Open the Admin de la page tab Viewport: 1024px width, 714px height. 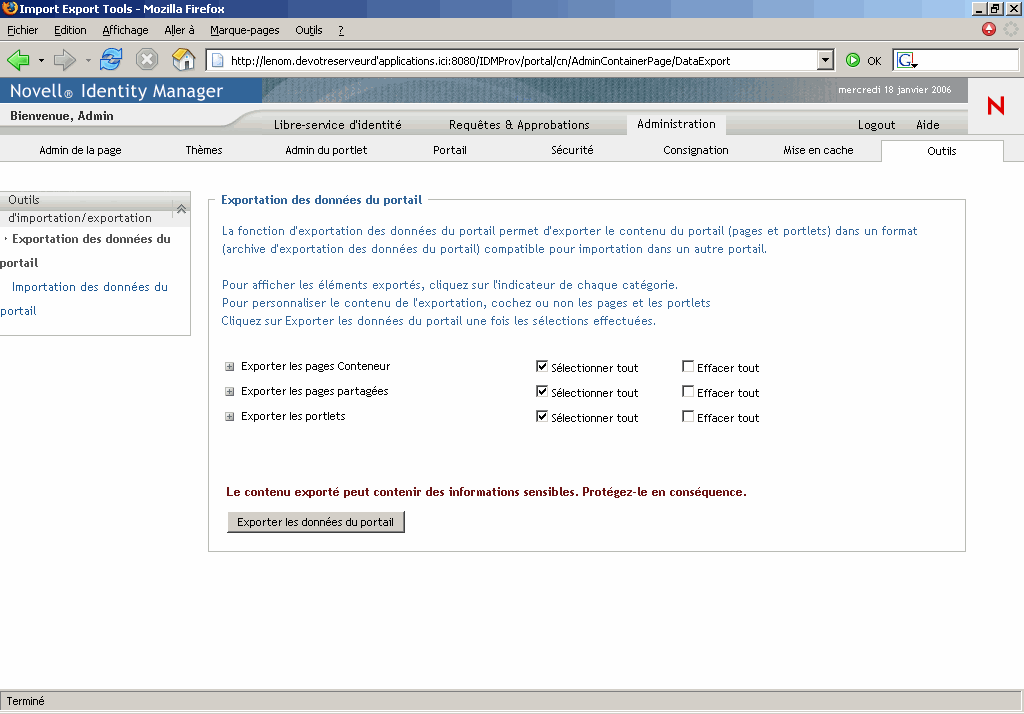tap(80, 150)
